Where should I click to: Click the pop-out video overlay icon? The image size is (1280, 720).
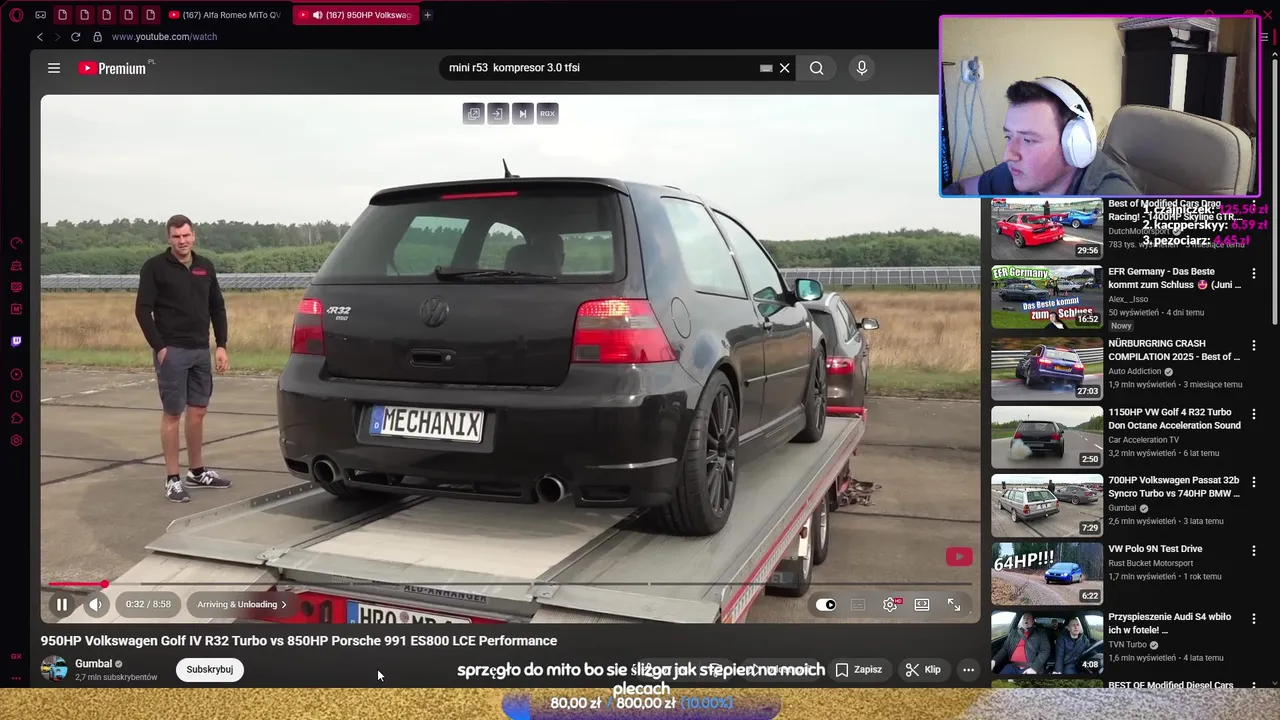click(474, 113)
